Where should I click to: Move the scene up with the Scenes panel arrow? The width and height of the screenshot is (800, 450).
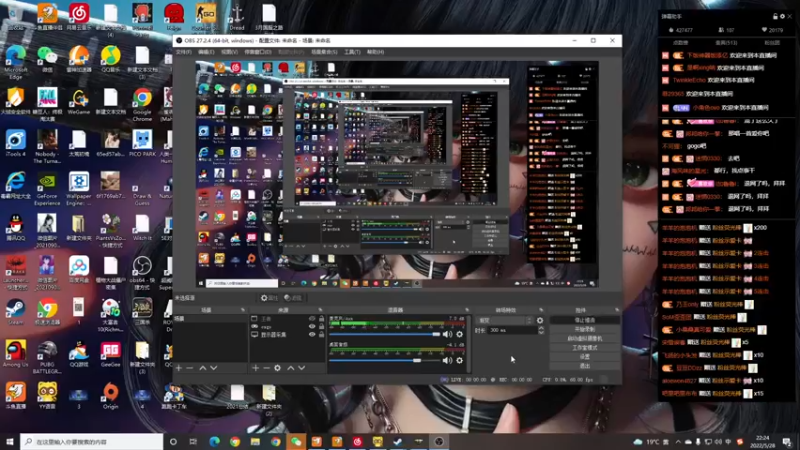click(x=203, y=368)
